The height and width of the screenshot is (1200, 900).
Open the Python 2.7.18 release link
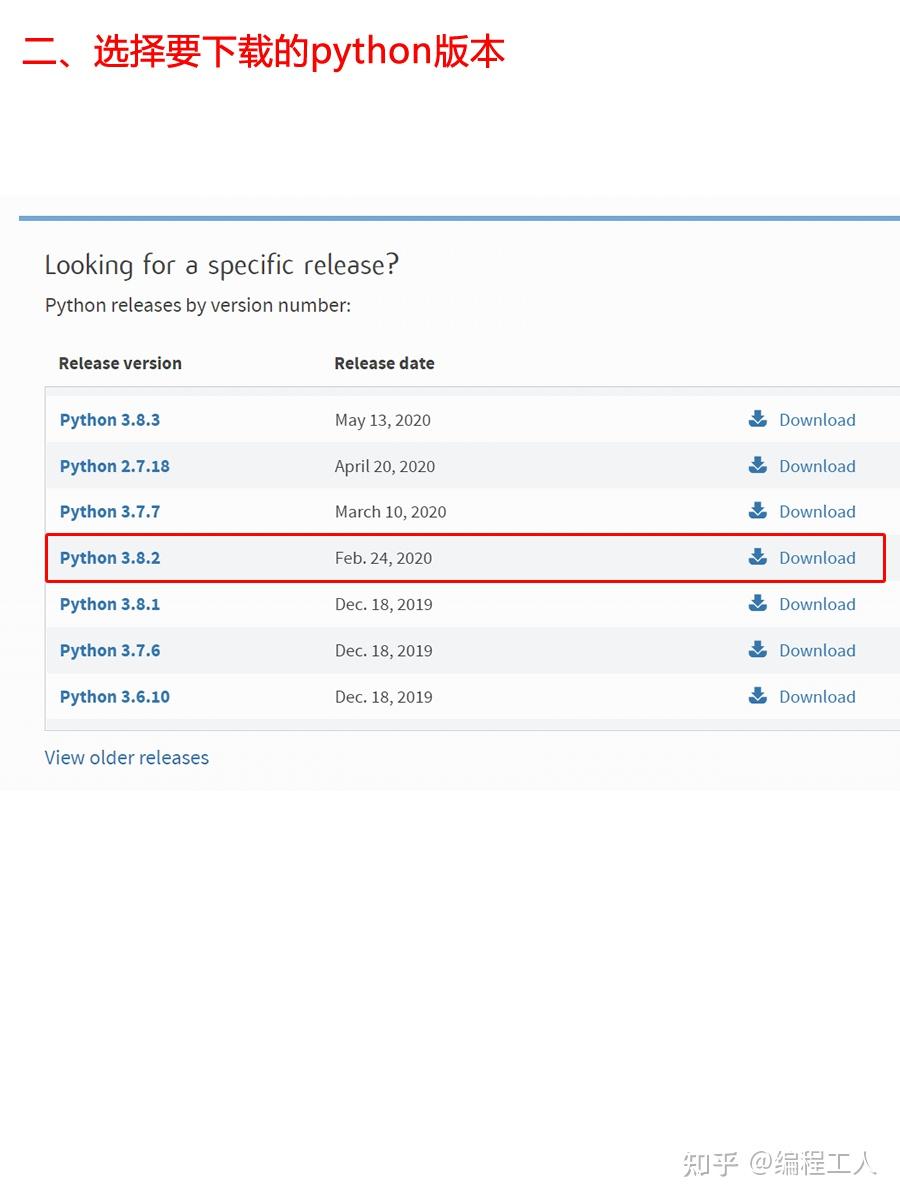(115, 466)
